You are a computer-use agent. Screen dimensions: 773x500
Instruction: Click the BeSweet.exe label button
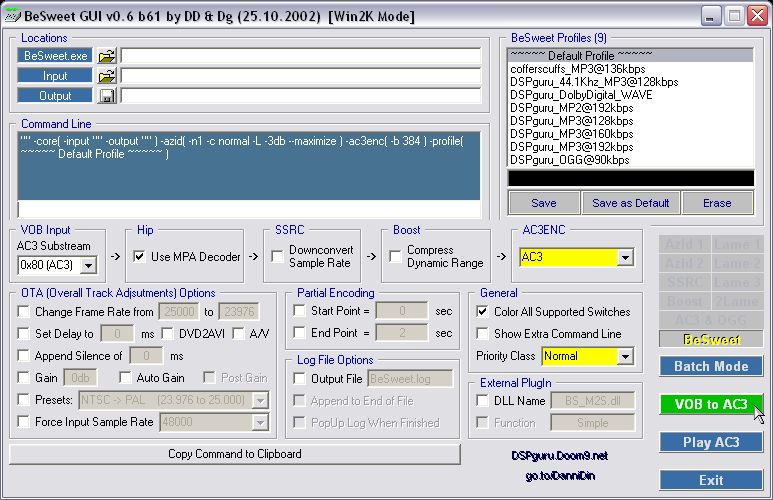tap(55, 56)
